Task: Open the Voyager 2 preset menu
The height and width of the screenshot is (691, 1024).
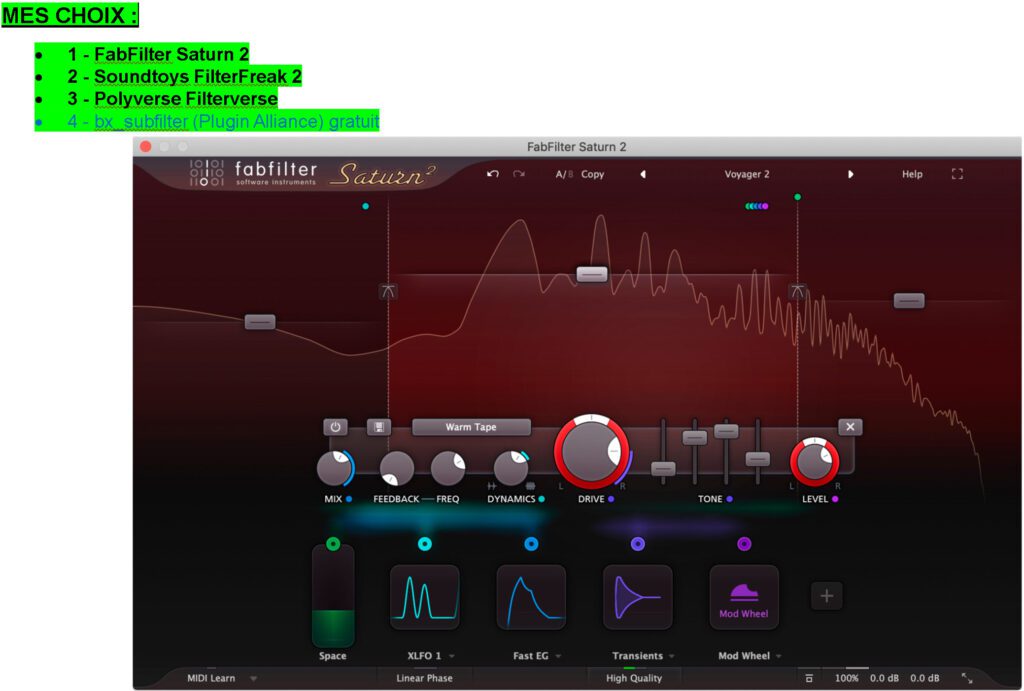Action: (x=747, y=174)
